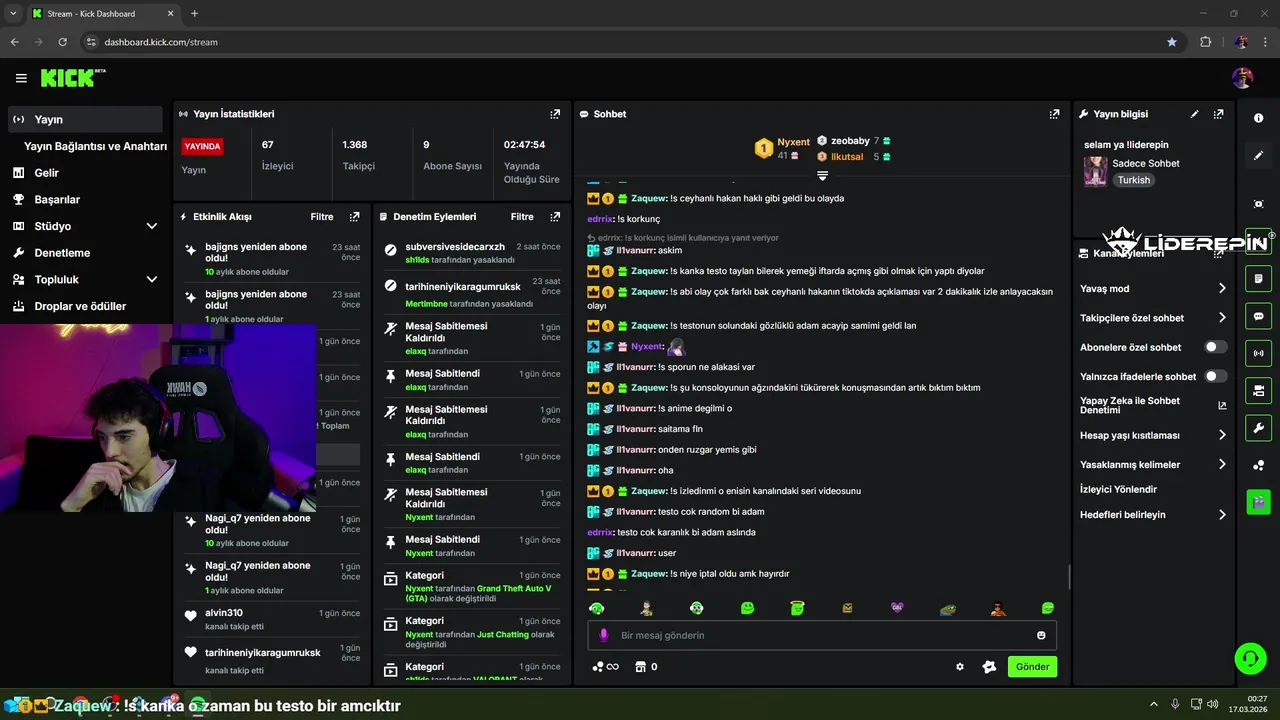Click the green support headset button
The image size is (1280, 720).
(1250, 658)
